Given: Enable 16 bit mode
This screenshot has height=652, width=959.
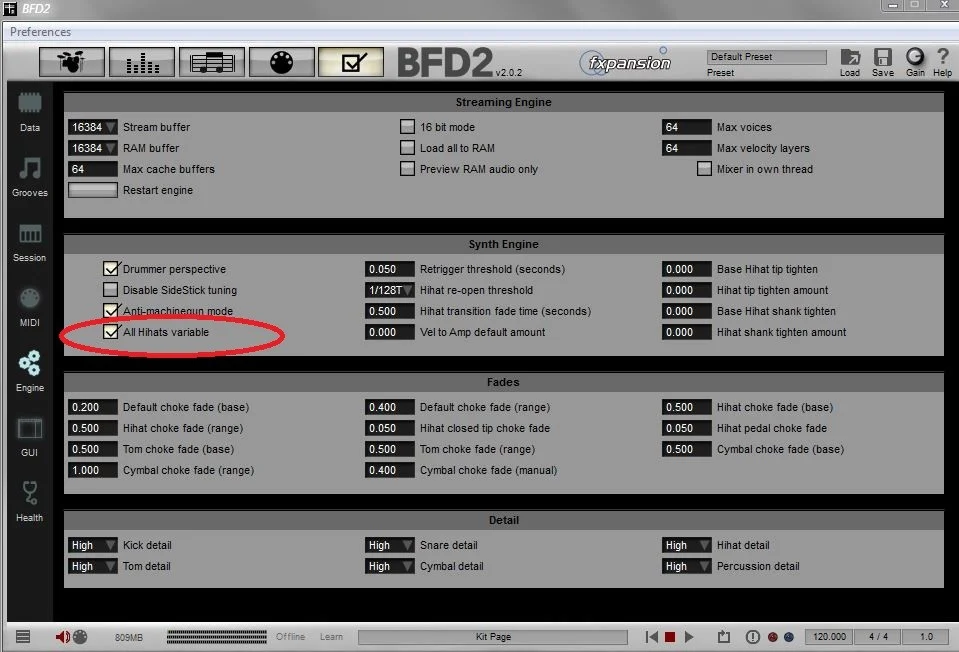Looking at the screenshot, I should (x=408, y=127).
